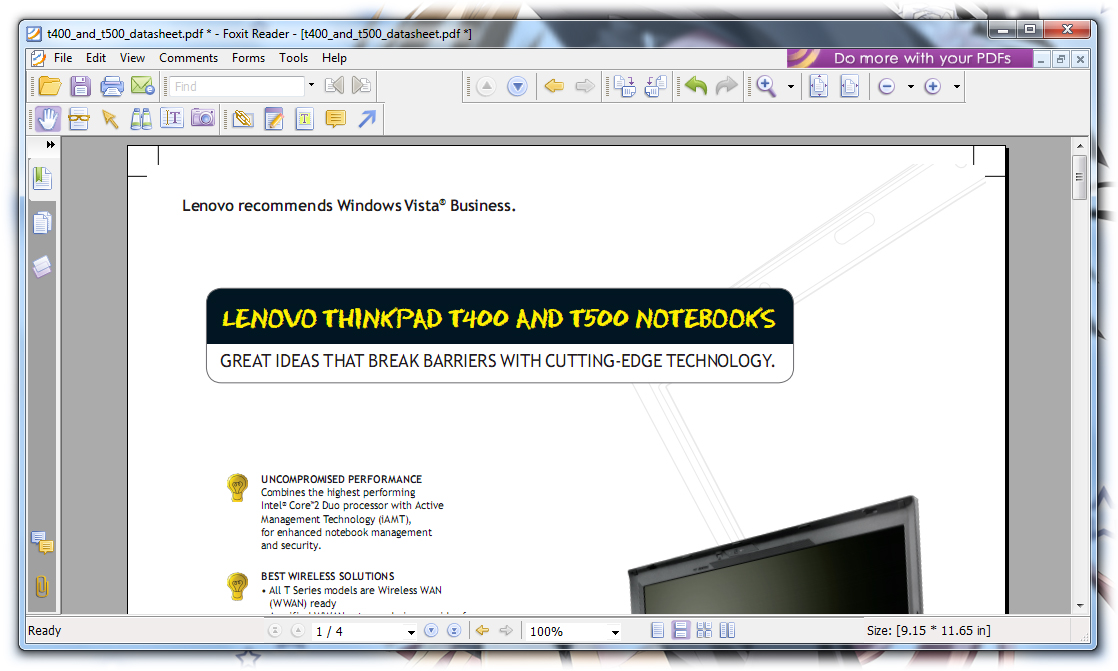Open the Forms menu
This screenshot has height=671, width=1118.
[248, 58]
